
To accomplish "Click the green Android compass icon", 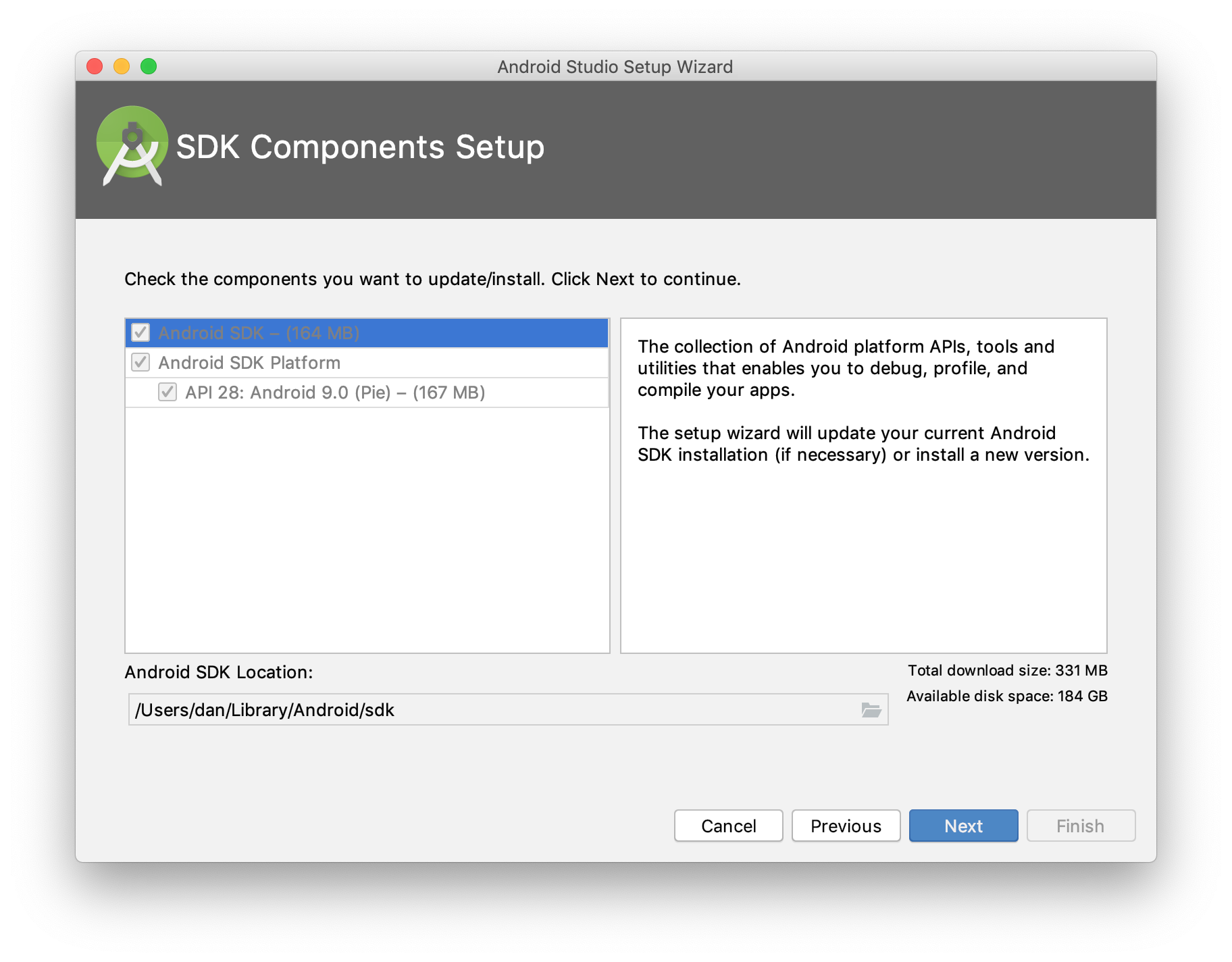I will [132, 146].
